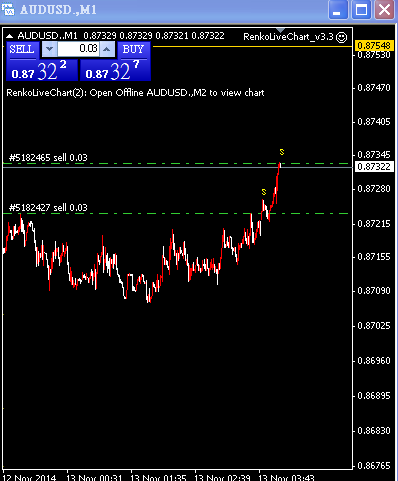Click the RenkoLiveChart smiley face icon
The width and height of the screenshot is (398, 481).
pos(341,37)
